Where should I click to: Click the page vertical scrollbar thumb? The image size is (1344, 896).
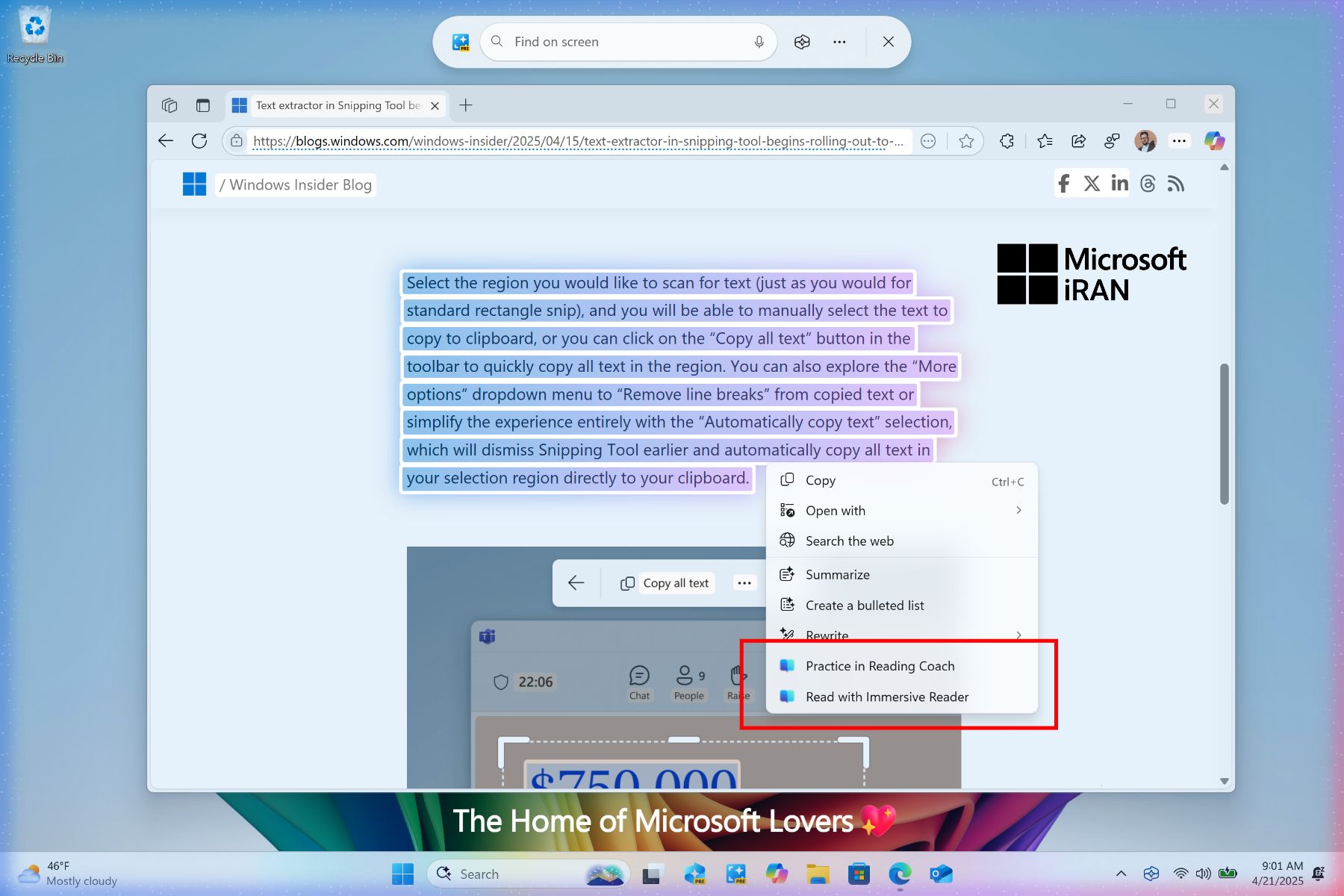(1224, 433)
